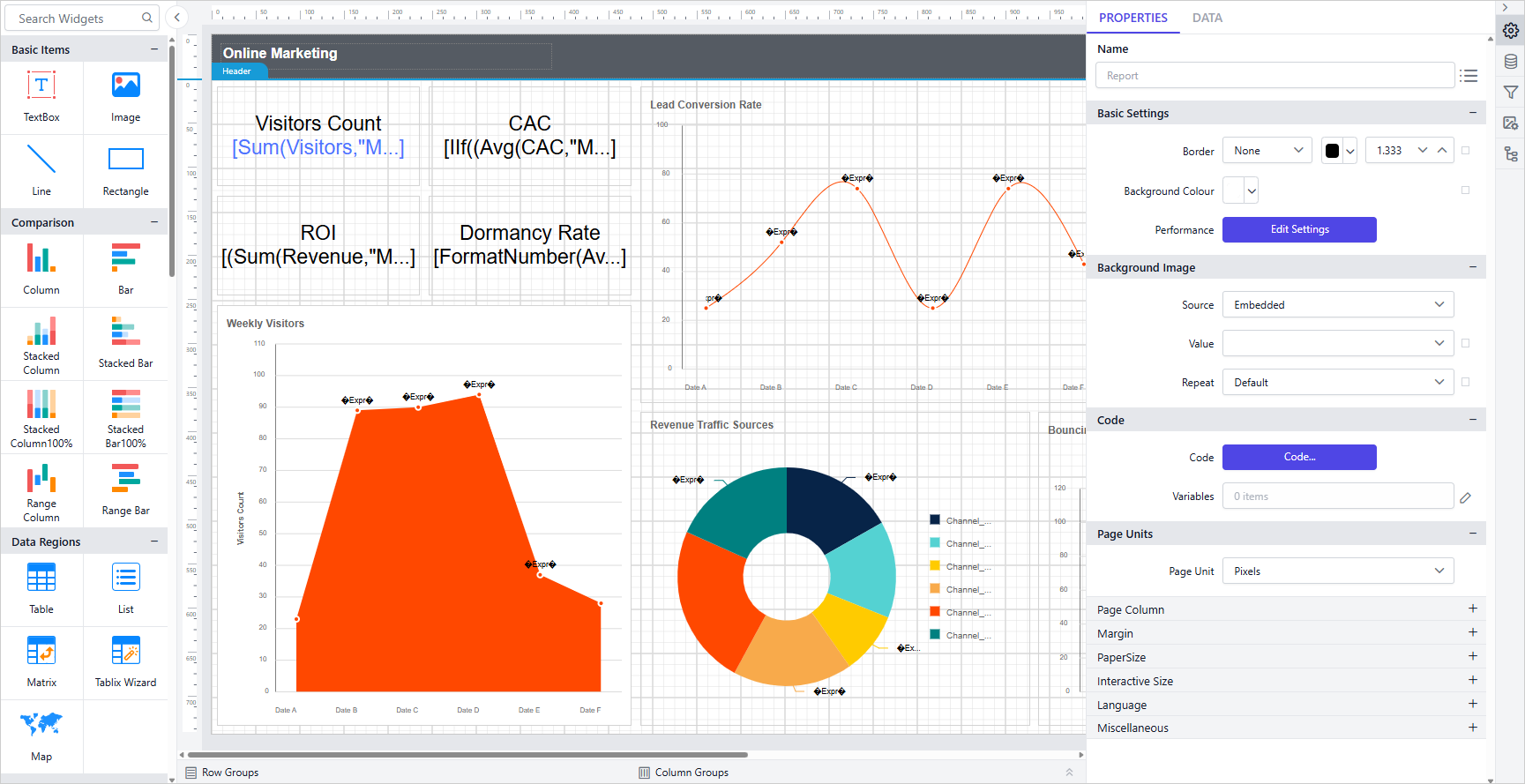Toggle the Repeat advanced checkbox

point(1465,383)
